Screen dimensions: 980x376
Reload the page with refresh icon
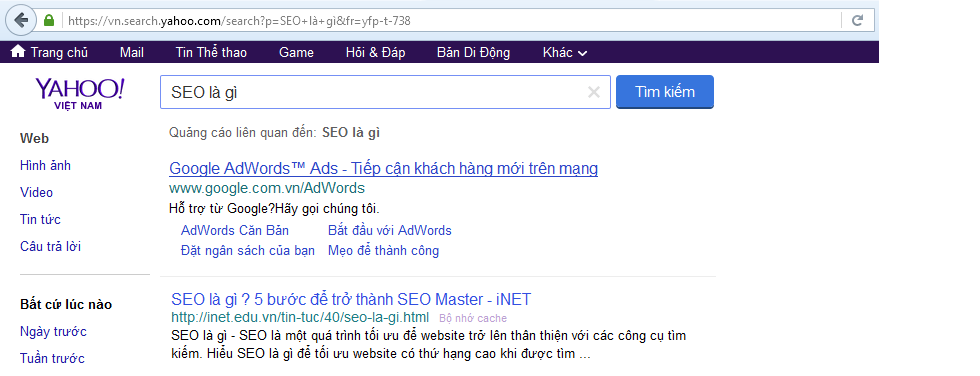(858, 21)
